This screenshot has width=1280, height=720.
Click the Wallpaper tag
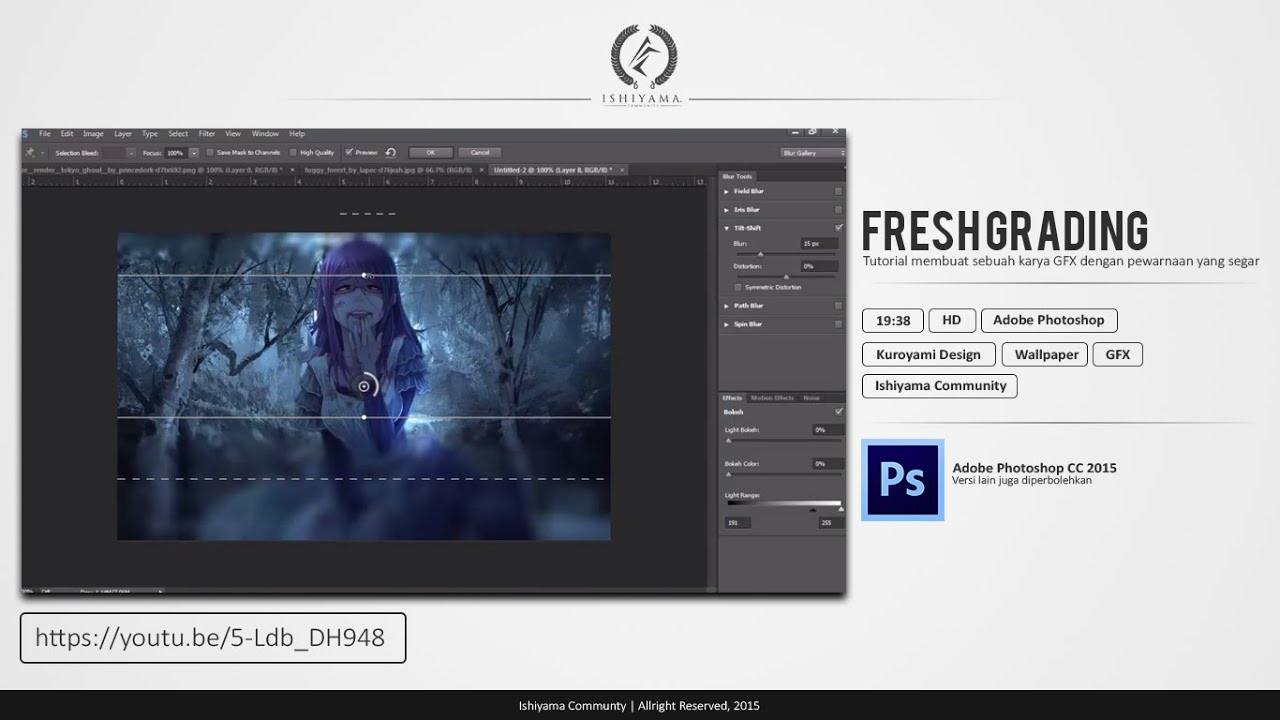[1046, 354]
